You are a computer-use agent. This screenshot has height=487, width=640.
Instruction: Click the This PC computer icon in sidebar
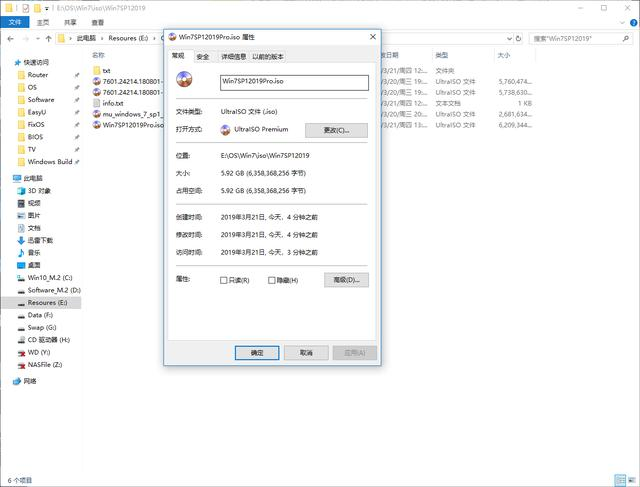(x=17, y=178)
